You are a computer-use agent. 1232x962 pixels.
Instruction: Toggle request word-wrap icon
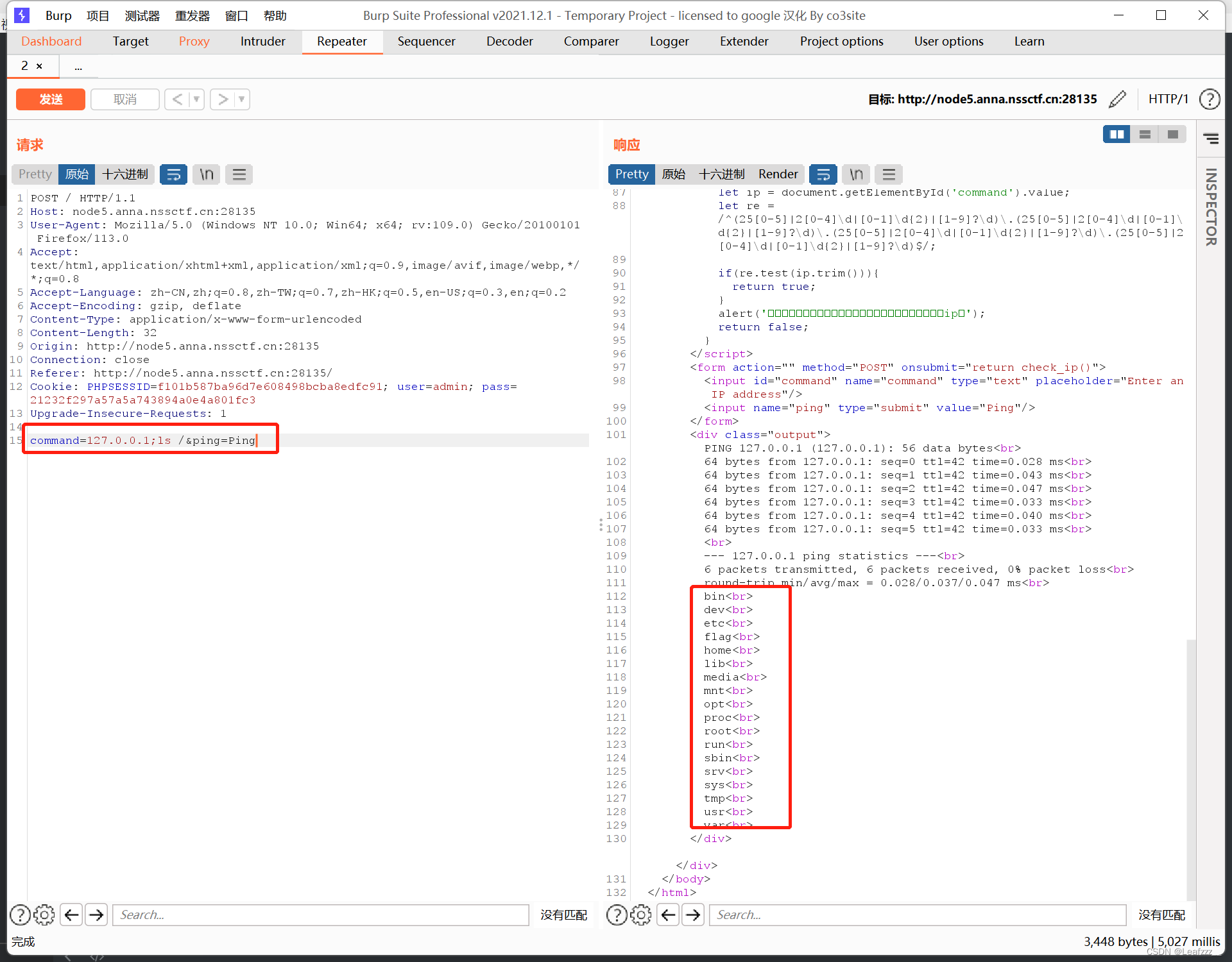173,174
